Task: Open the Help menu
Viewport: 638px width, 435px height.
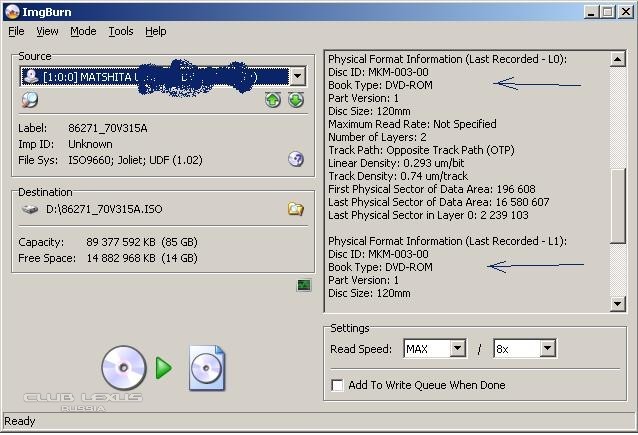Action: [155, 31]
